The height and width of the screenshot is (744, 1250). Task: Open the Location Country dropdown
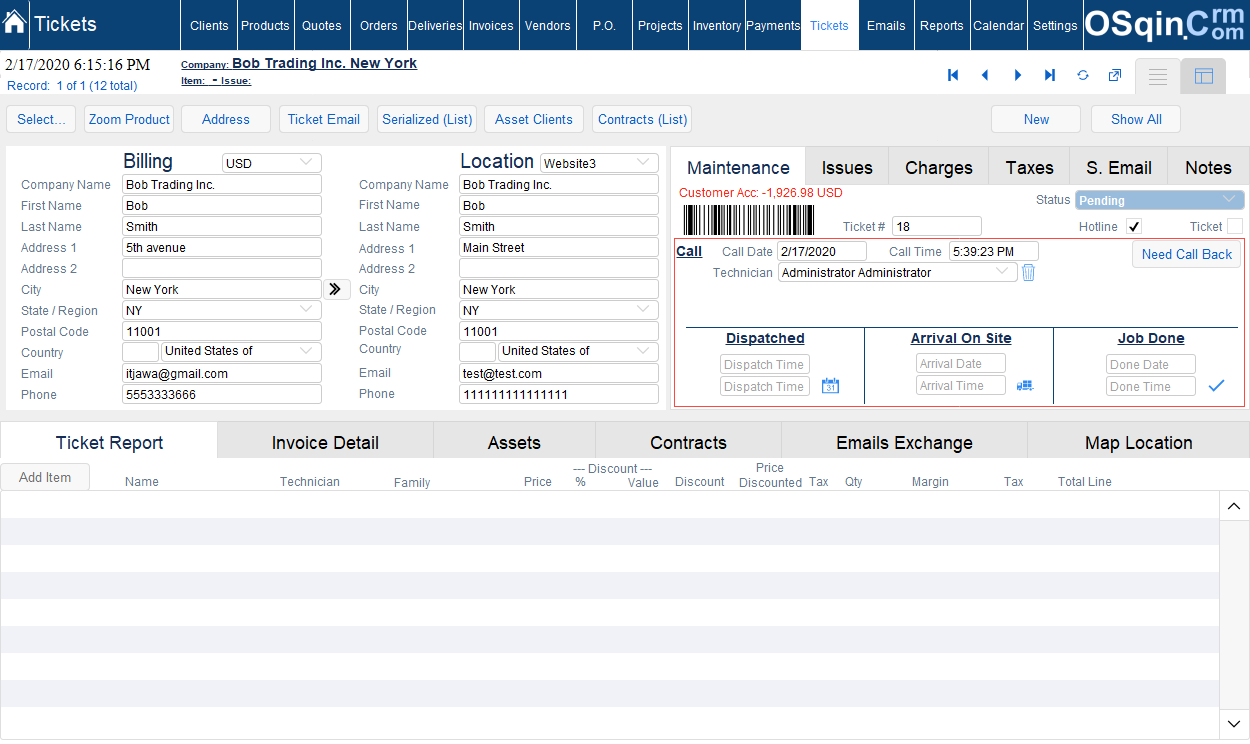578,352
